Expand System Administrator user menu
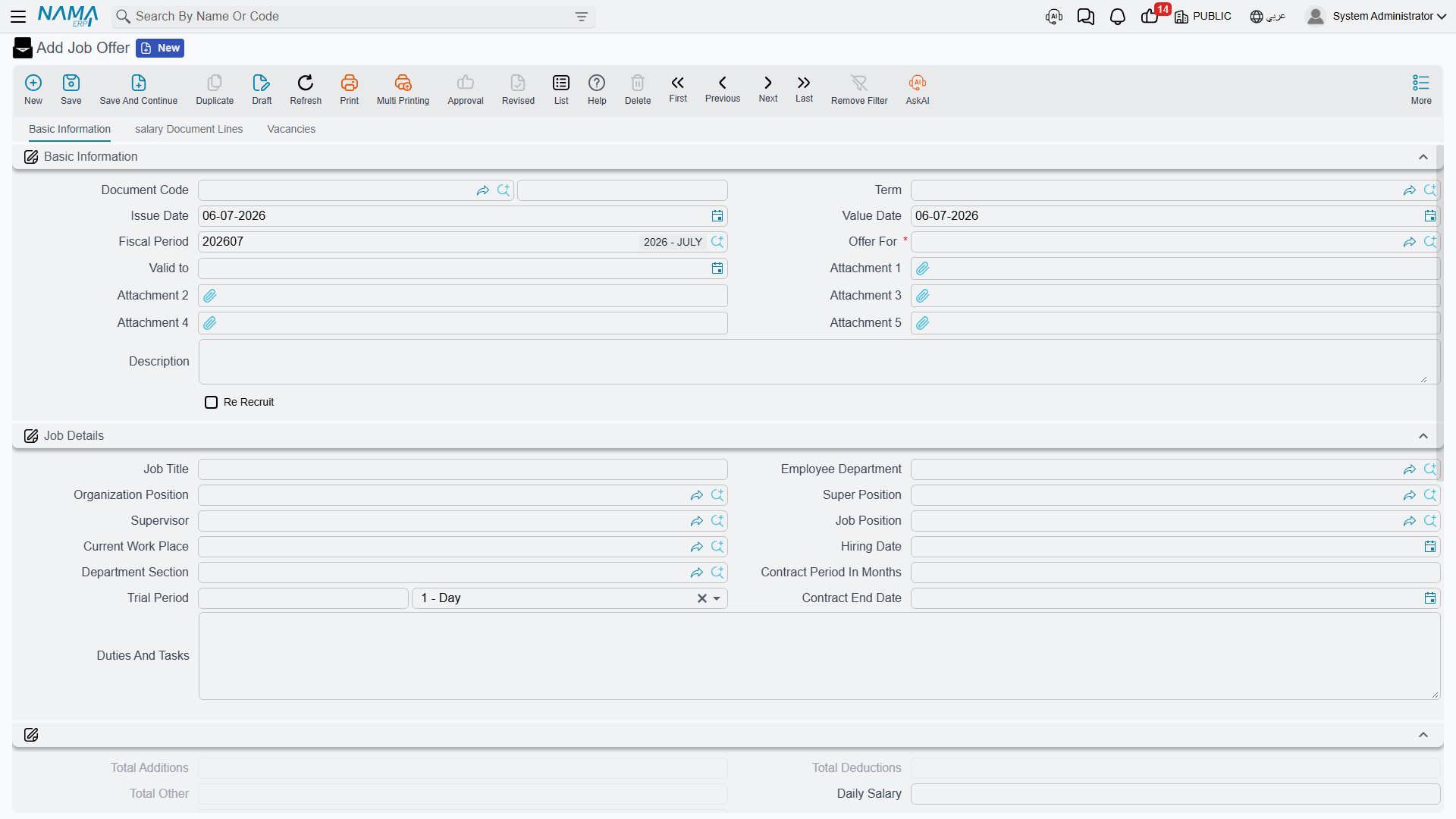Screen dimensions: 1456x819 1376,16
